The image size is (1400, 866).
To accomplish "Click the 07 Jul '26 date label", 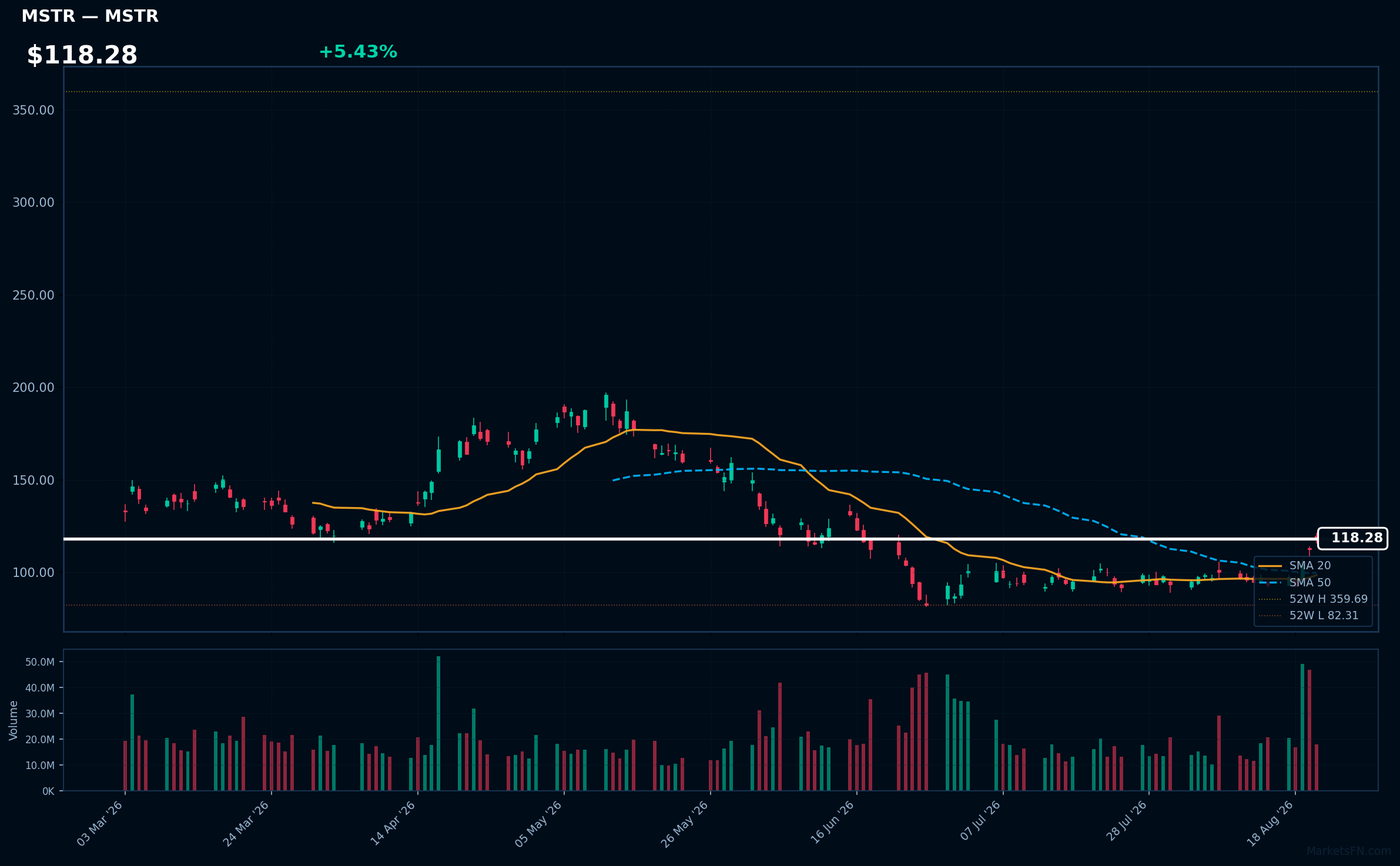I will 980,822.
